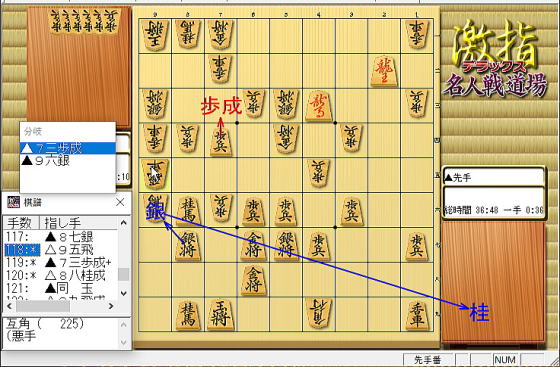Click the vertical scrollbar thumb in move list
The height and width of the screenshot is (367, 560).
point(124,274)
